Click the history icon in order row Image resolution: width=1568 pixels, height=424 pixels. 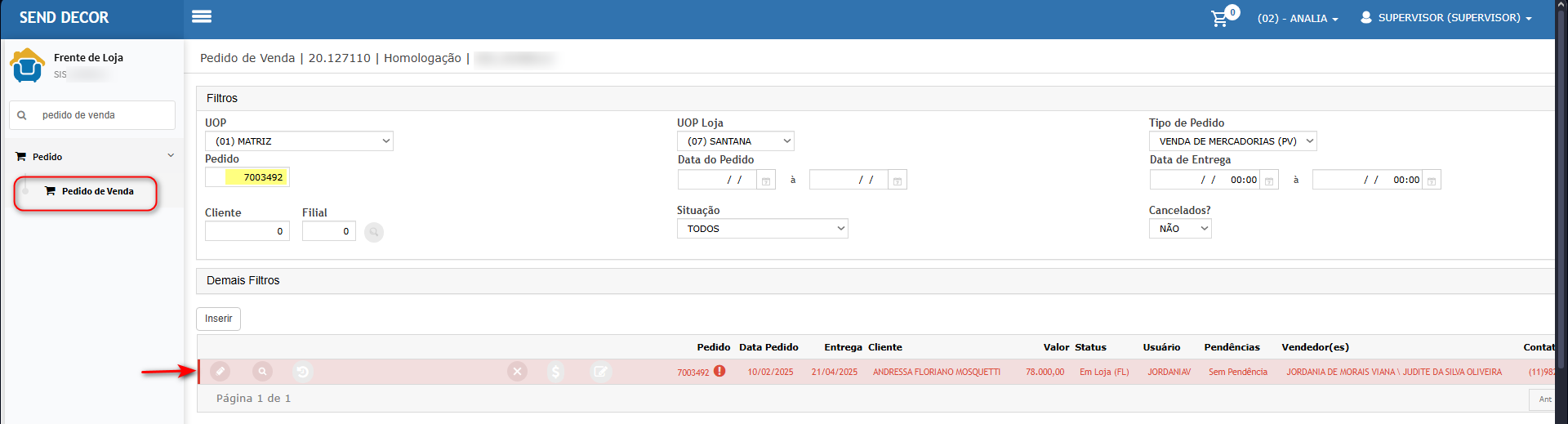302,372
